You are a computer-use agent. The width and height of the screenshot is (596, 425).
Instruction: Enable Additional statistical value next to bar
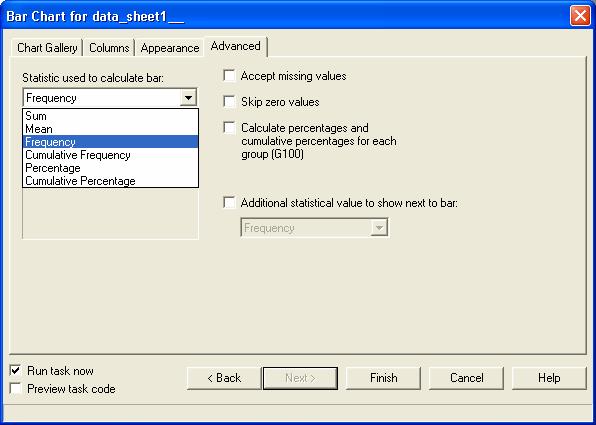point(229,202)
